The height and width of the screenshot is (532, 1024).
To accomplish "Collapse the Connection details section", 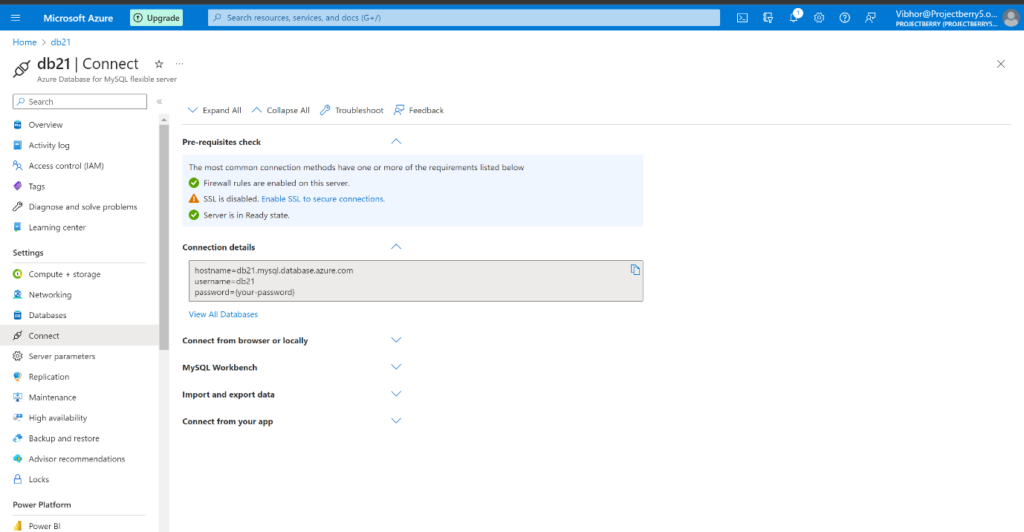I will coord(396,247).
